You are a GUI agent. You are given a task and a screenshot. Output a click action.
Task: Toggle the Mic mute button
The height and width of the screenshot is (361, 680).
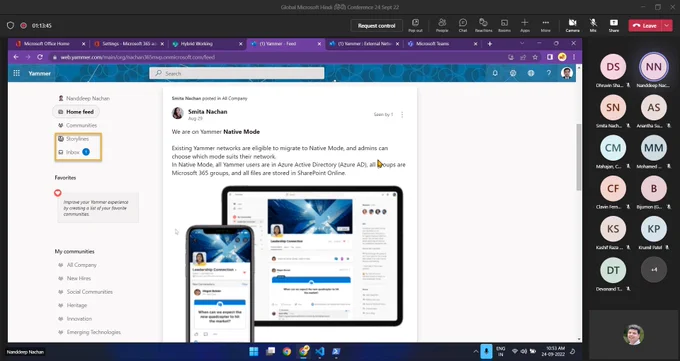[x=593, y=25]
